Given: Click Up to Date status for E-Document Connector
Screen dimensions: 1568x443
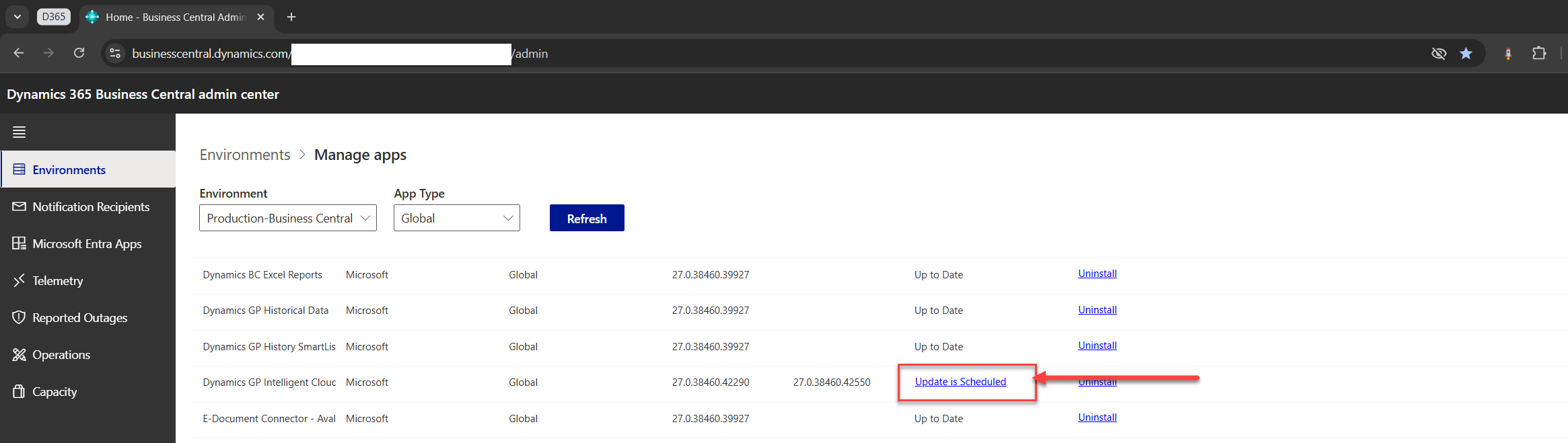Looking at the screenshot, I should click(x=939, y=419).
